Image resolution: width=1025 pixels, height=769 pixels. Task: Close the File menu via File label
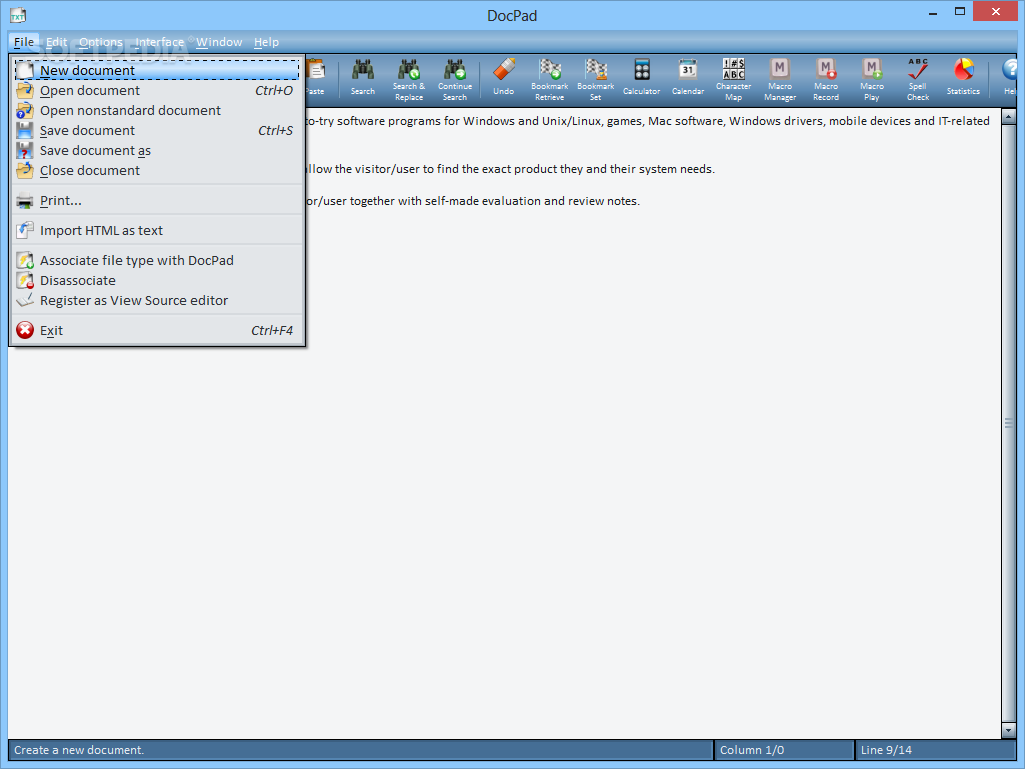(x=24, y=42)
